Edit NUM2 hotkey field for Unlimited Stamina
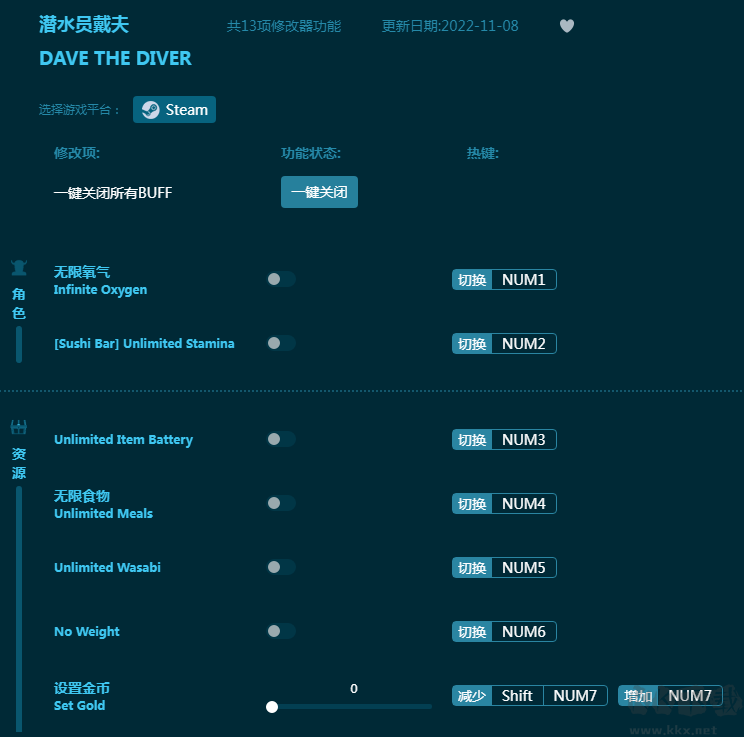This screenshot has width=744, height=737. pos(524,344)
